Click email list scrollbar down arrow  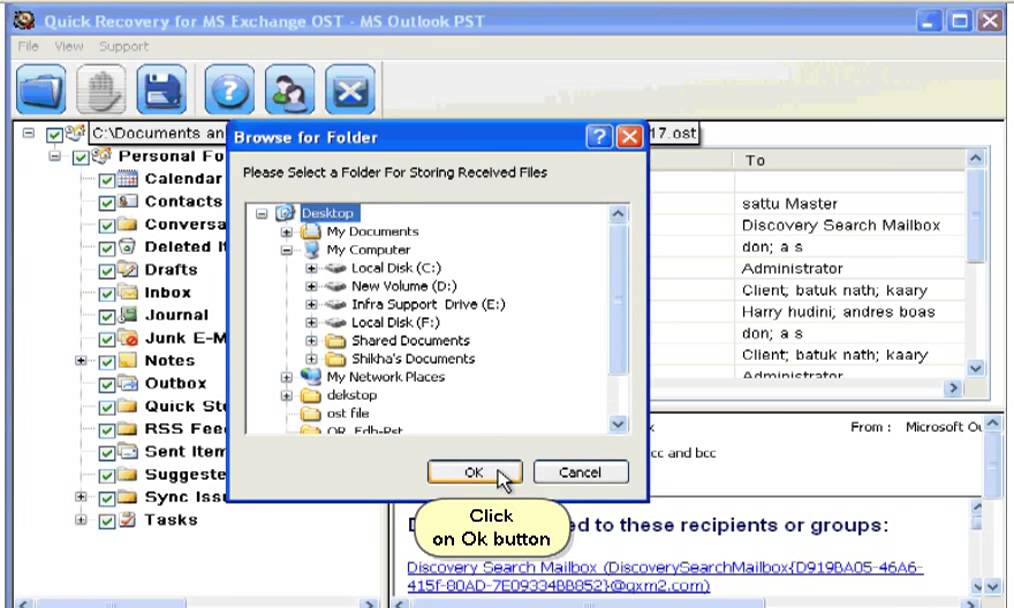click(x=975, y=368)
